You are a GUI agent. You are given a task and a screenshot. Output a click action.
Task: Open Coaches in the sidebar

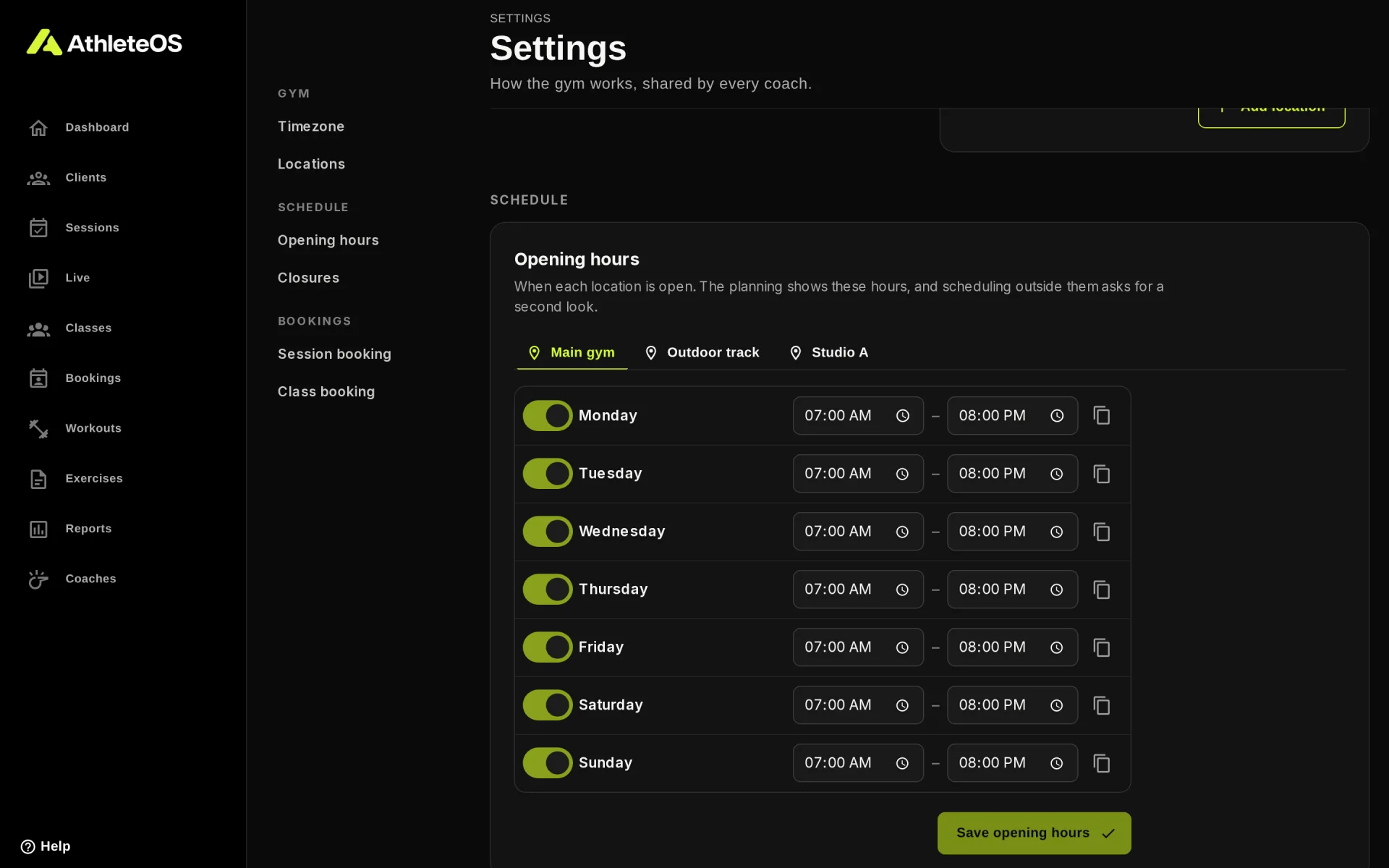click(72, 579)
